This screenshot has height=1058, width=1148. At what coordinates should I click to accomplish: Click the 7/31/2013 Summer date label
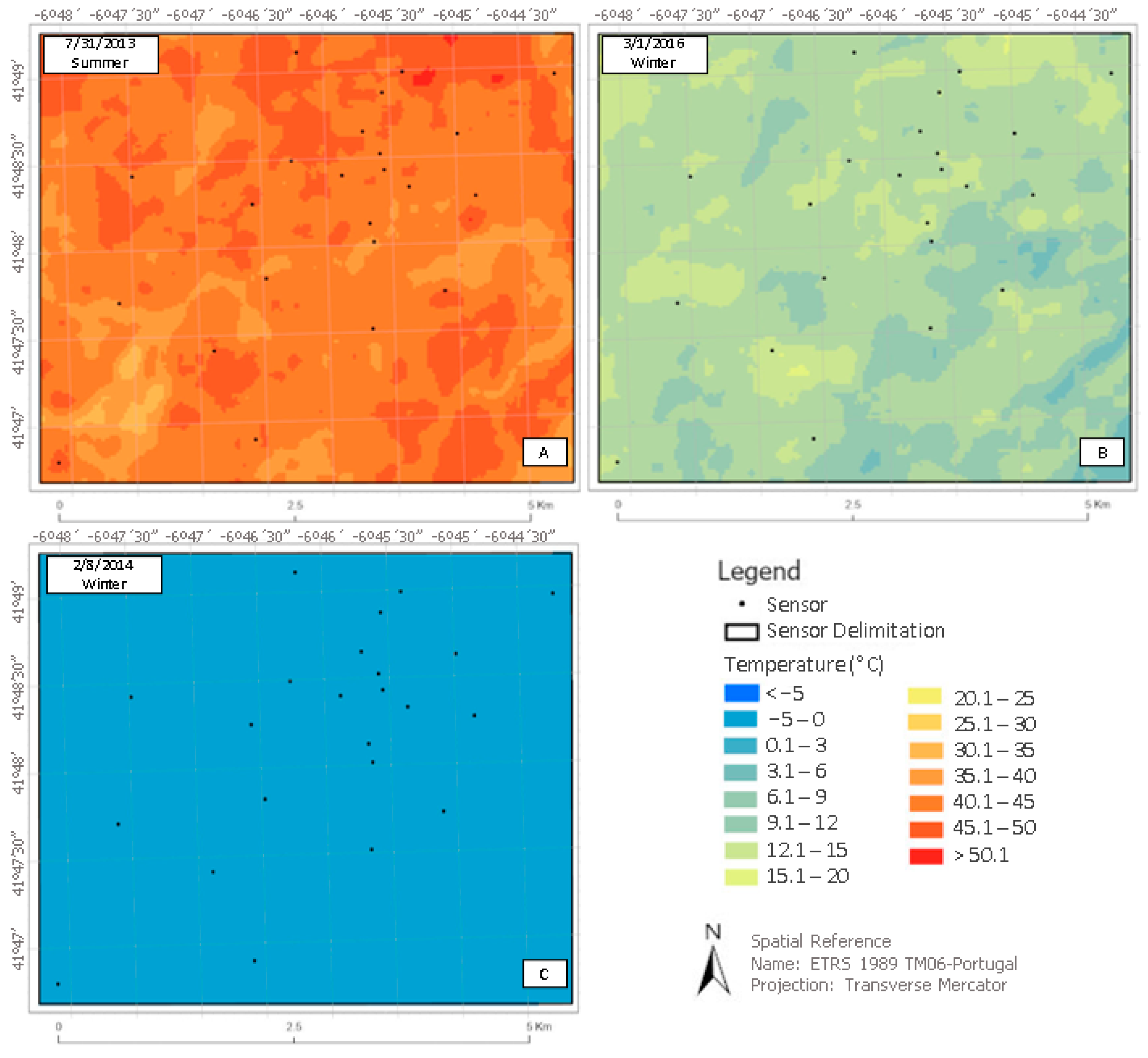101,53
